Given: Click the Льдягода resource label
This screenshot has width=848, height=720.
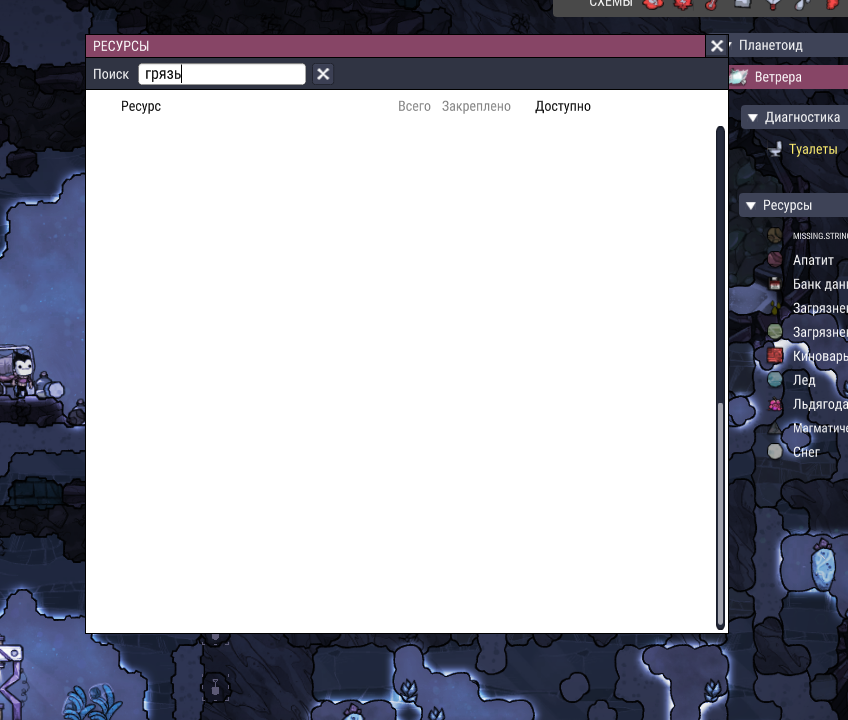Looking at the screenshot, I should [820, 404].
